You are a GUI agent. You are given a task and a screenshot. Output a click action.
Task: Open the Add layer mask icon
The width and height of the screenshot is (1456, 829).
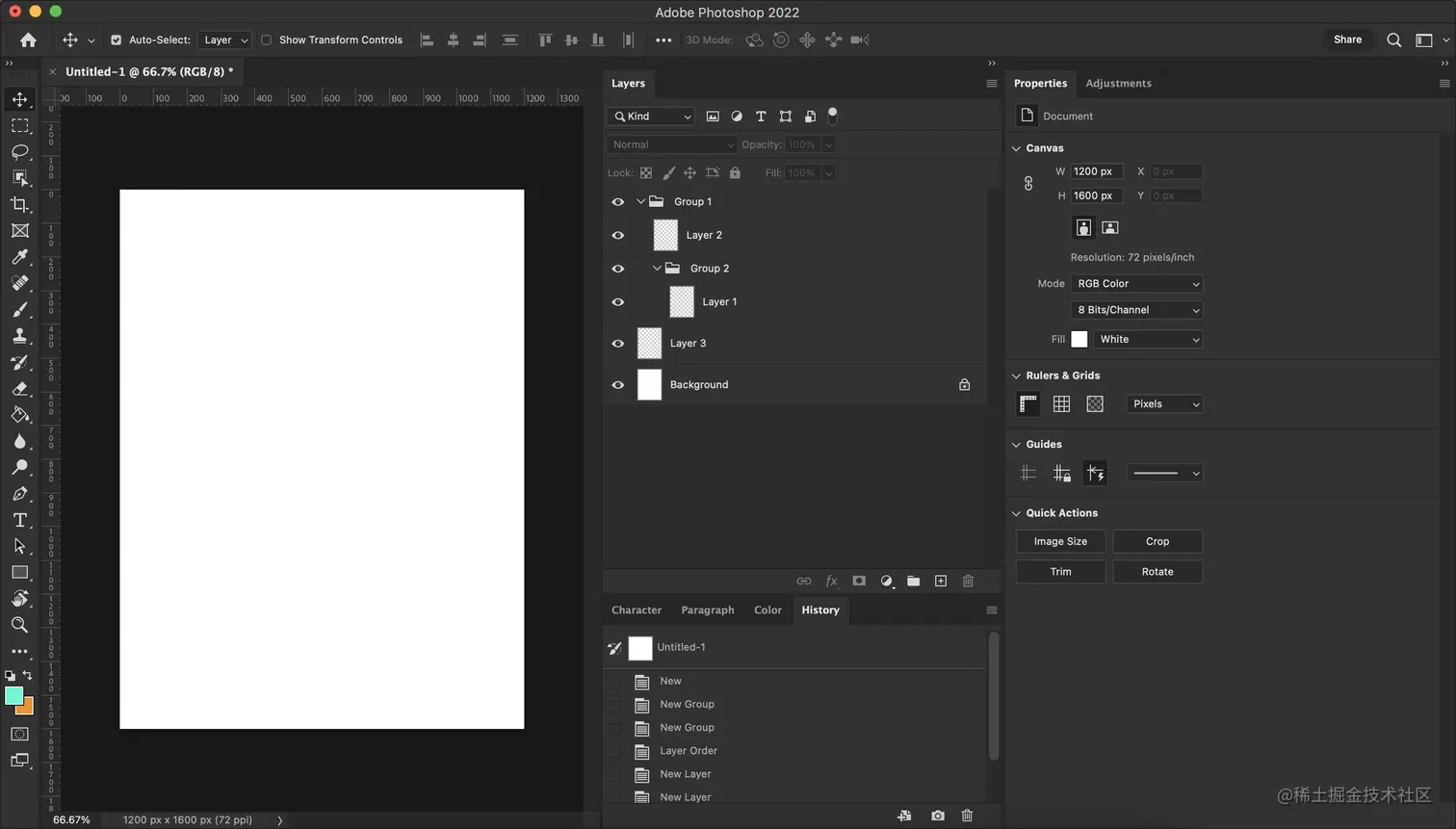[x=859, y=581]
